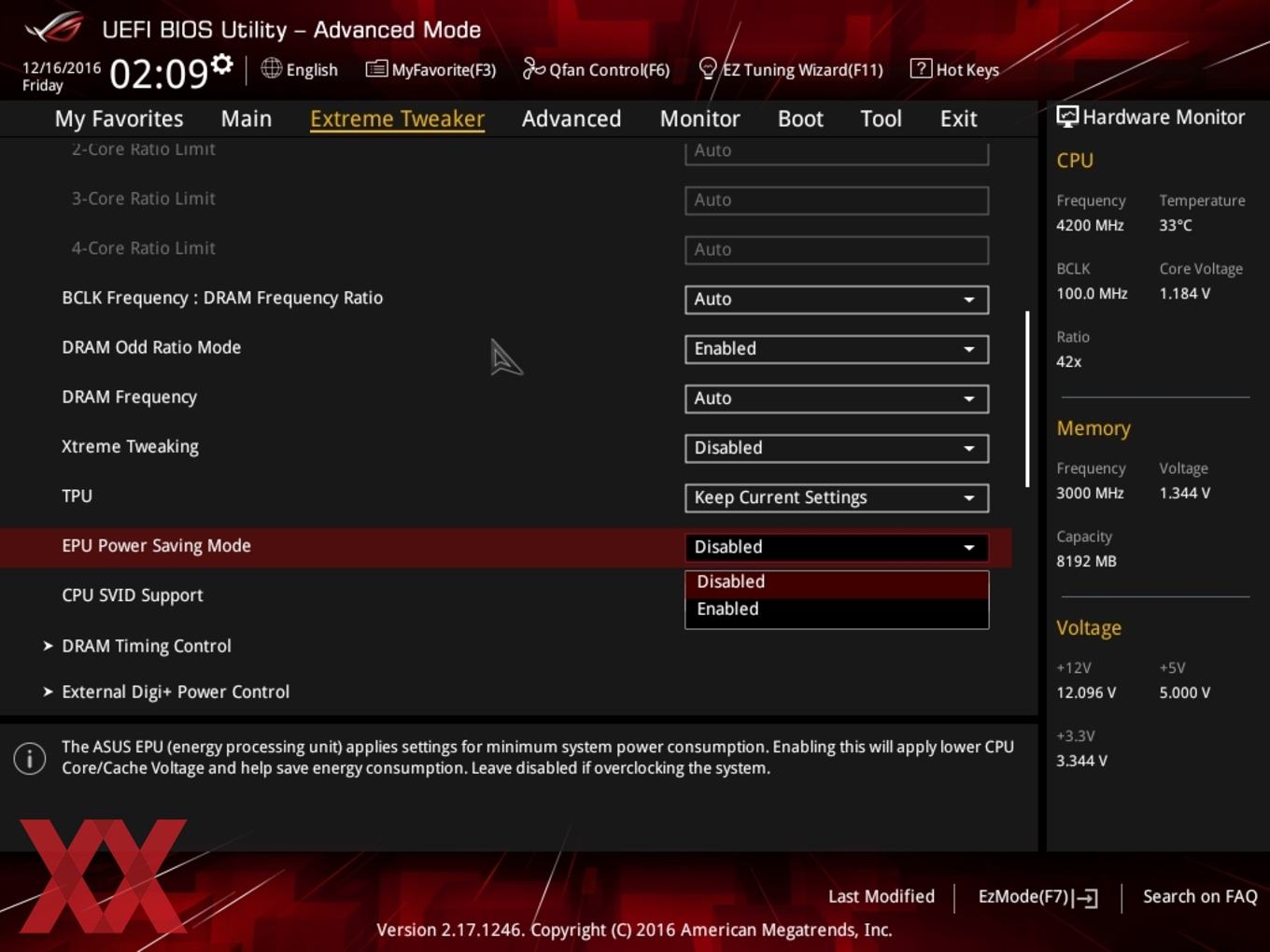This screenshot has height=952, width=1270.
Task: Expand External Digi+ Power Control submenu
Action: pyautogui.click(x=175, y=692)
